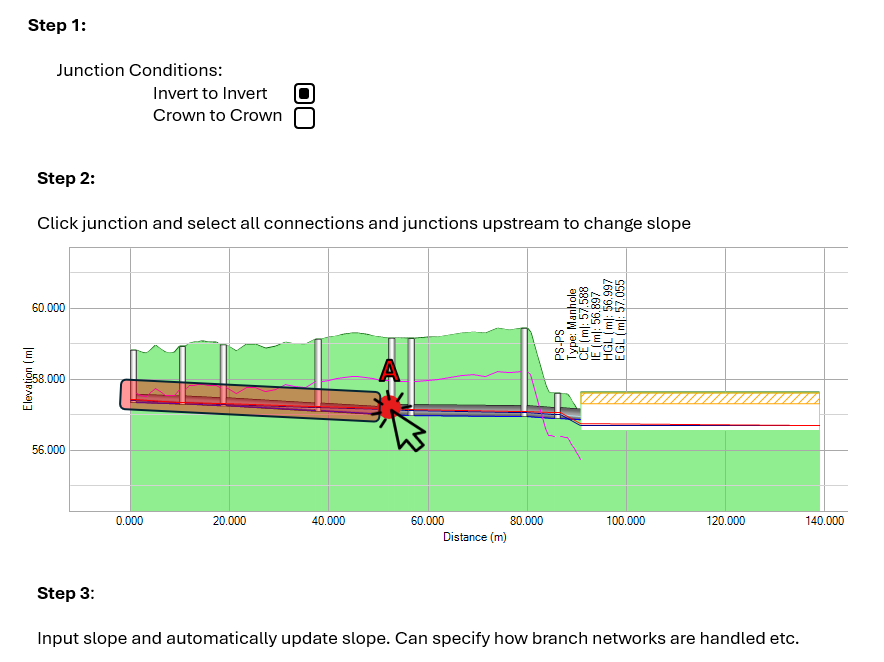This screenshot has width=884, height=662.
Task: Click the 140.000 distance axis tick label
Action: click(x=824, y=521)
